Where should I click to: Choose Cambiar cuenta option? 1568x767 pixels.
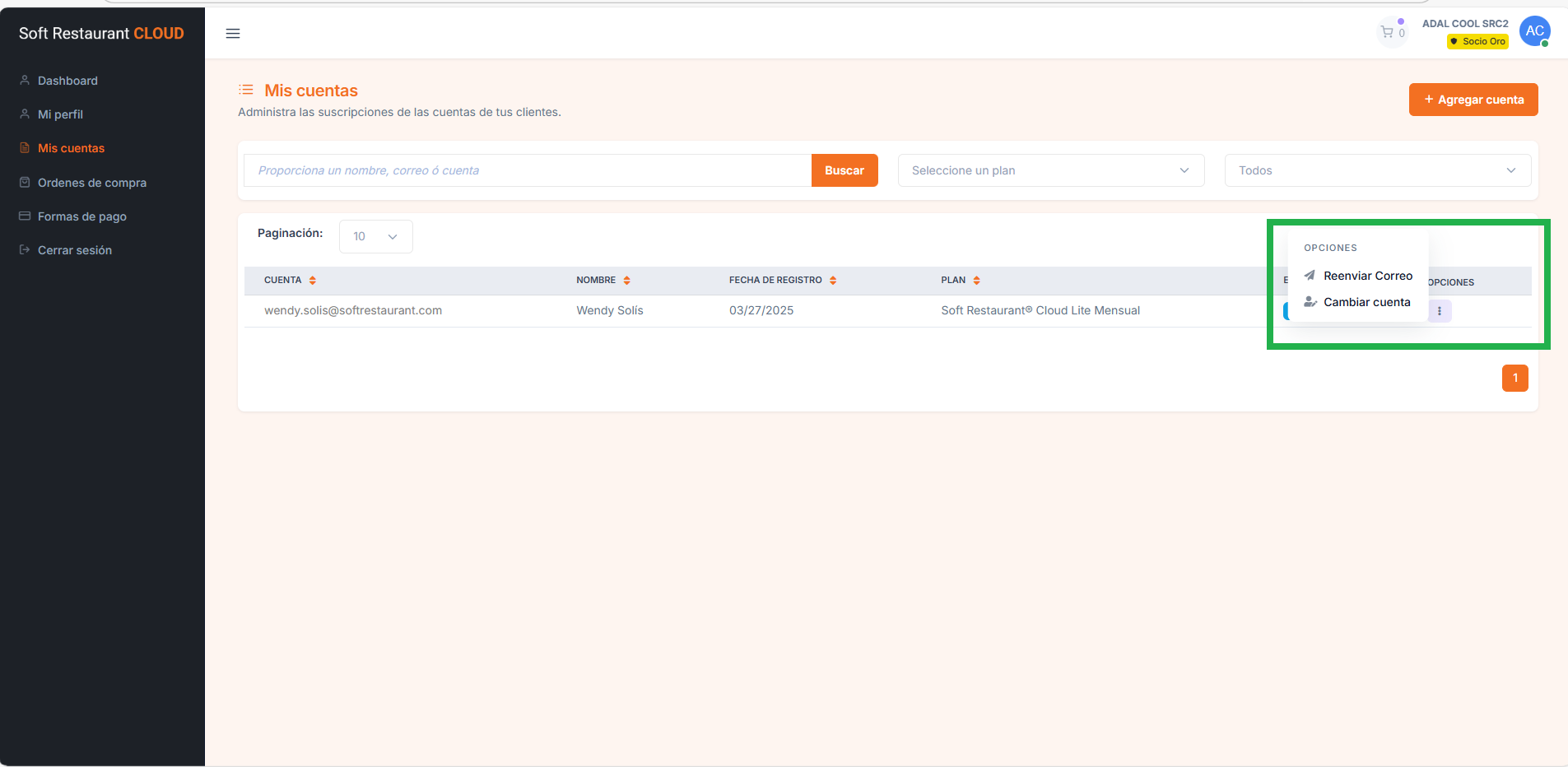coord(1358,302)
